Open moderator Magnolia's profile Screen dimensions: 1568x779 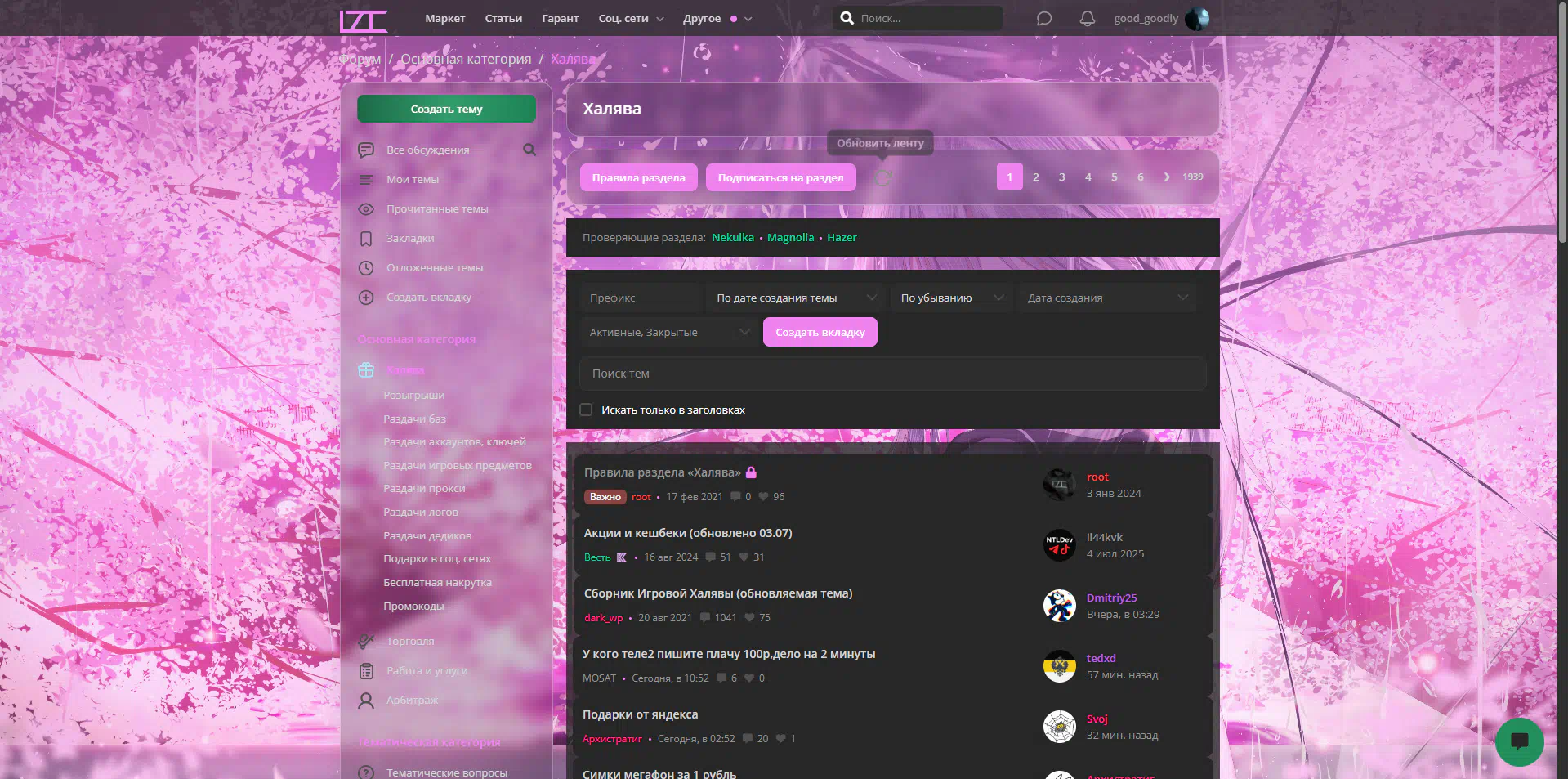[790, 237]
